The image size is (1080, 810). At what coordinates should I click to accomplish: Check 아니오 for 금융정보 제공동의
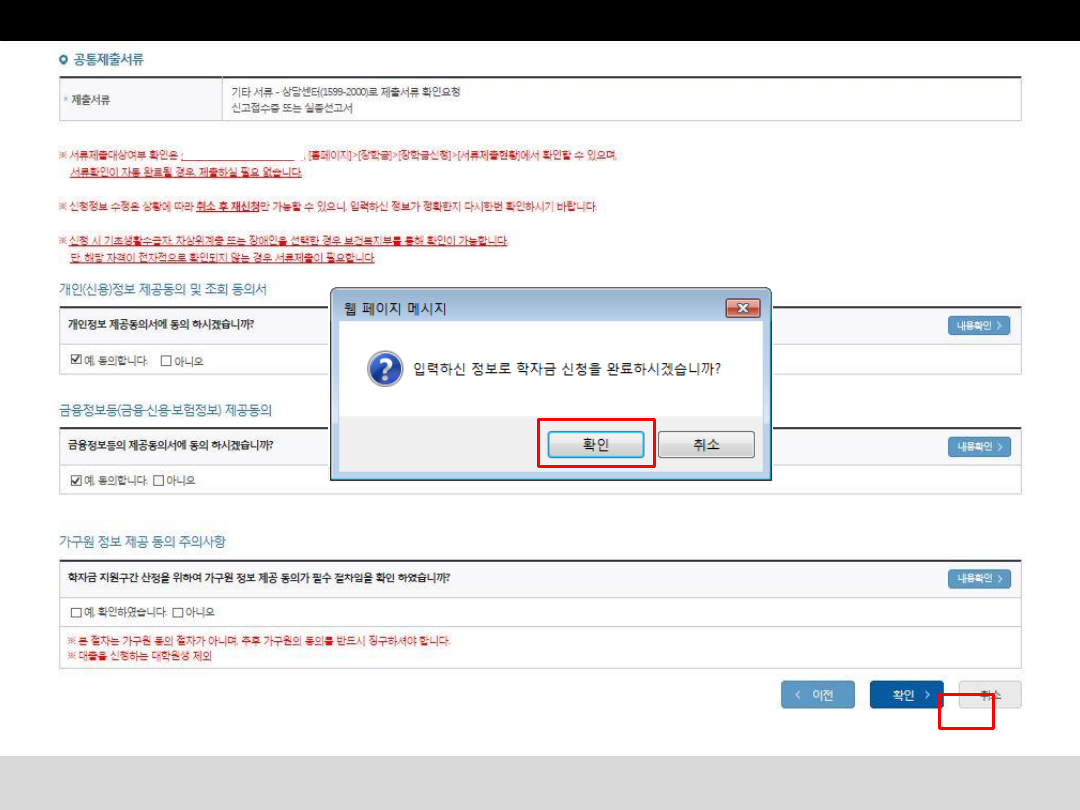coord(158,480)
